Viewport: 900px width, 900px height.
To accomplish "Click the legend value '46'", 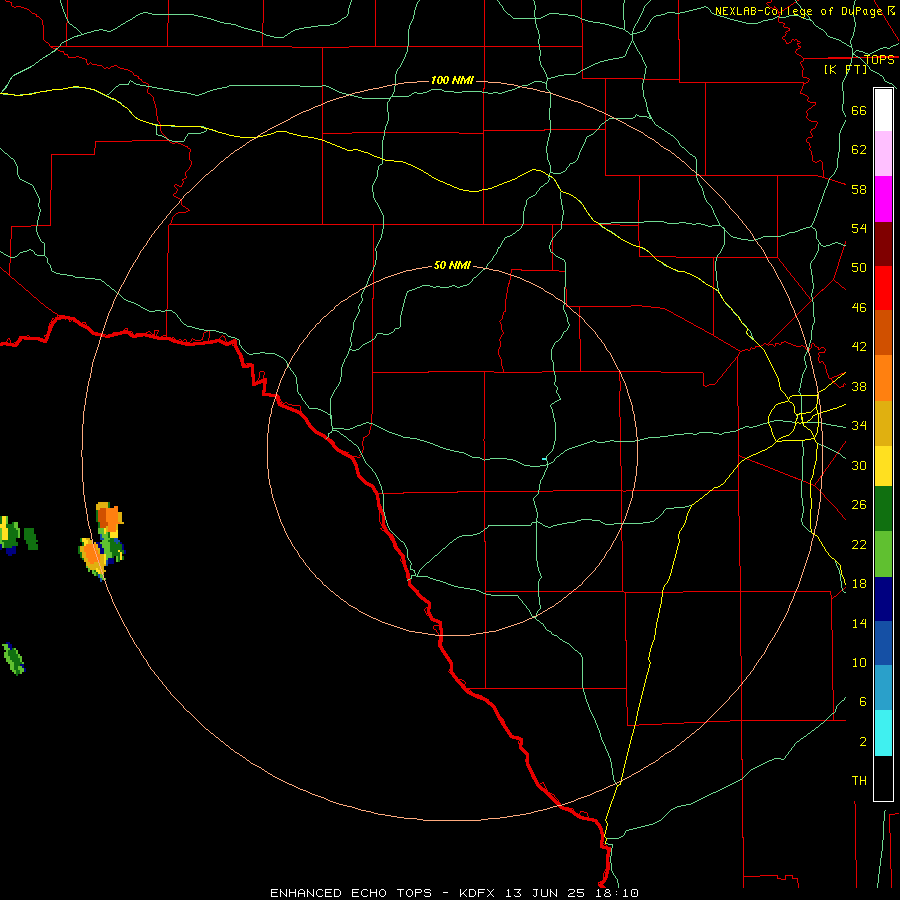I will point(859,308).
